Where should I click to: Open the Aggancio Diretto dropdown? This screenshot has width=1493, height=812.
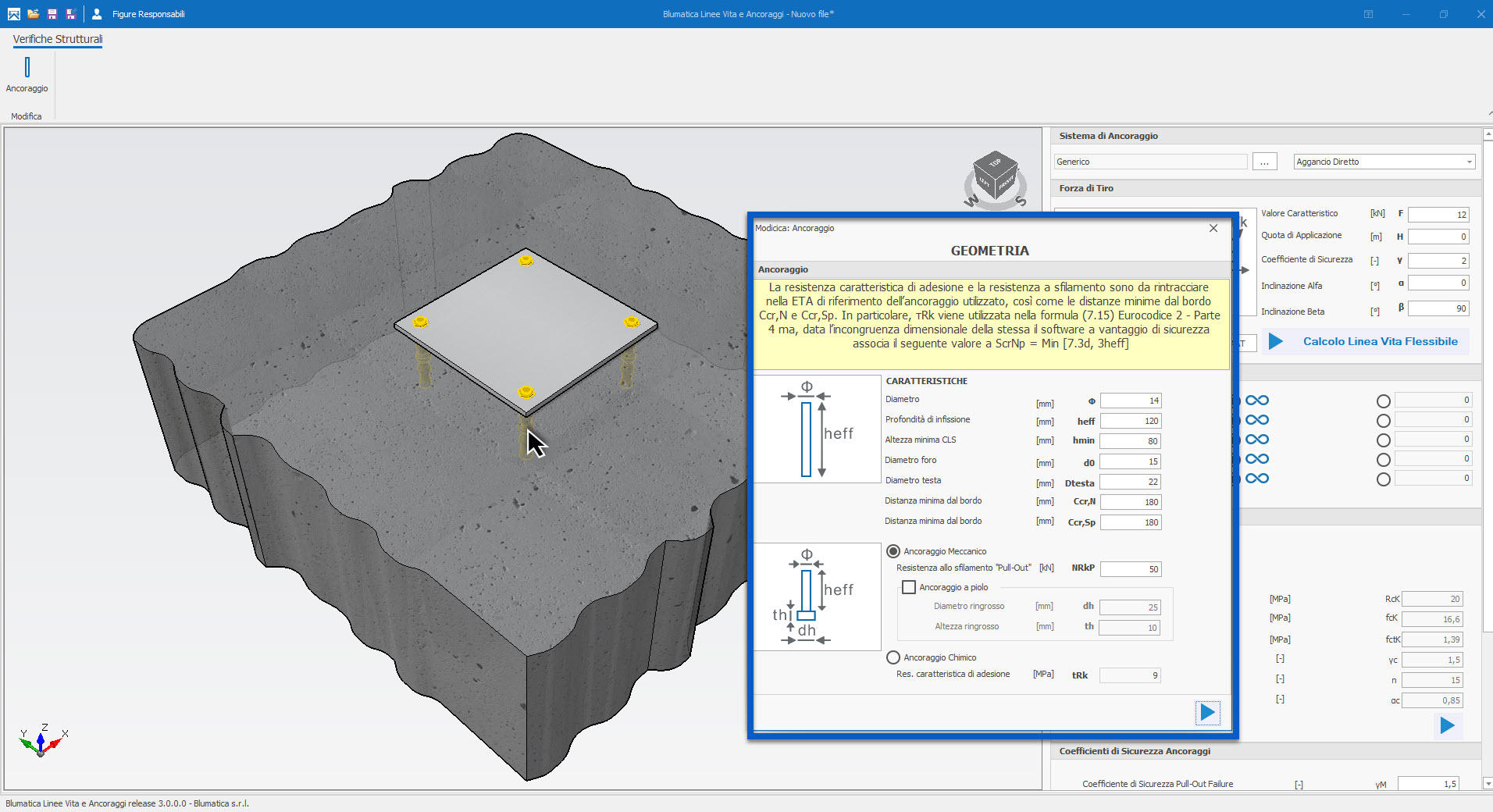click(x=1469, y=162)
